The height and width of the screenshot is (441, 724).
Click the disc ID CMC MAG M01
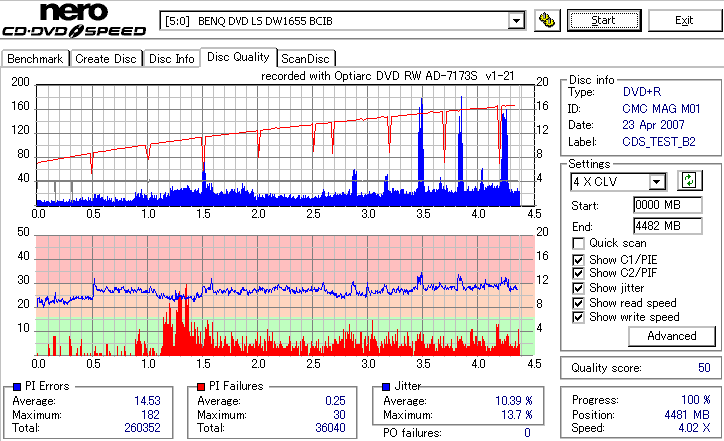pos(661,109)
